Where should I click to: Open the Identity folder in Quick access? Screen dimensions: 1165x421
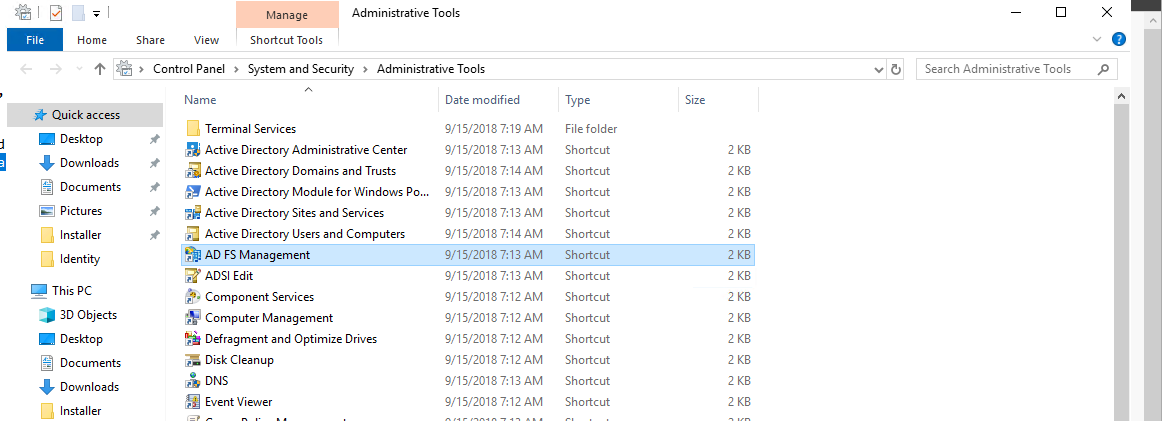pyautogui.click(x=79, y=259)
